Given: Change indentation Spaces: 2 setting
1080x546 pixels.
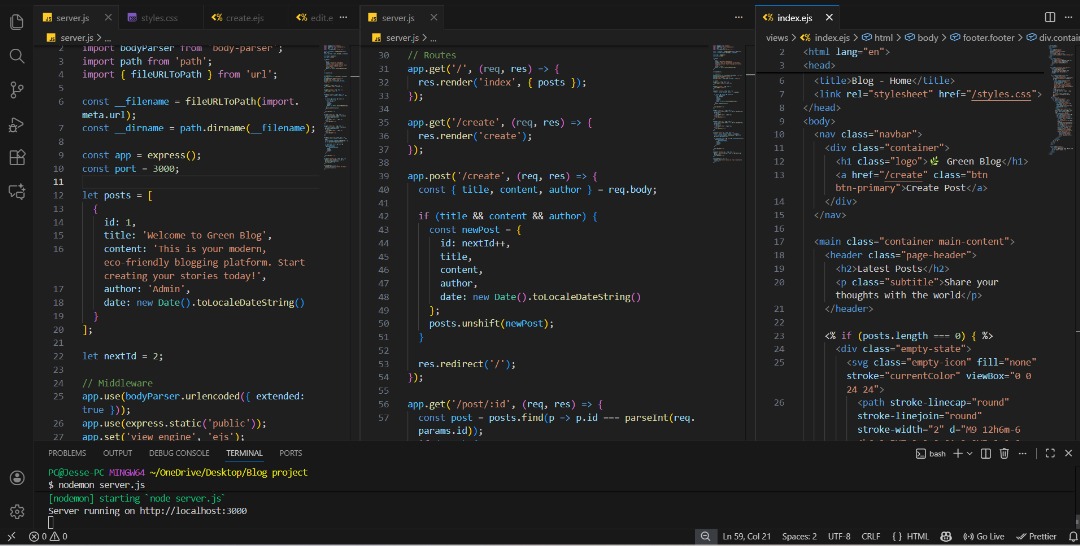Looking at the screenshot, I should [799, 536].
